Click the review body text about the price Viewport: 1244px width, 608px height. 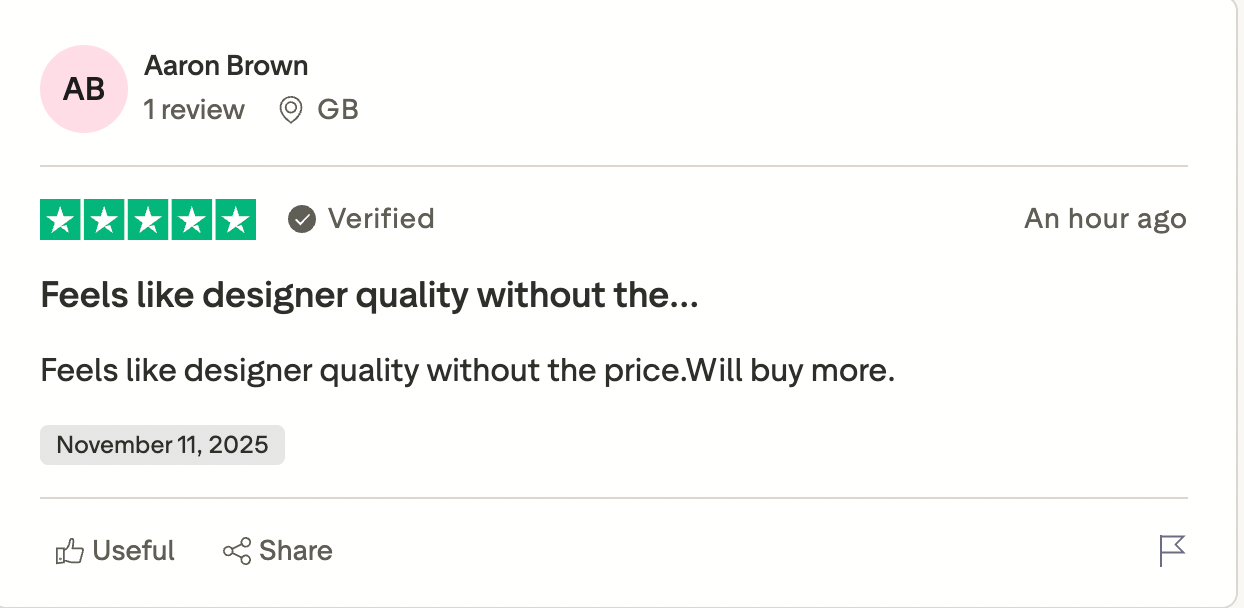click(467, 371)
